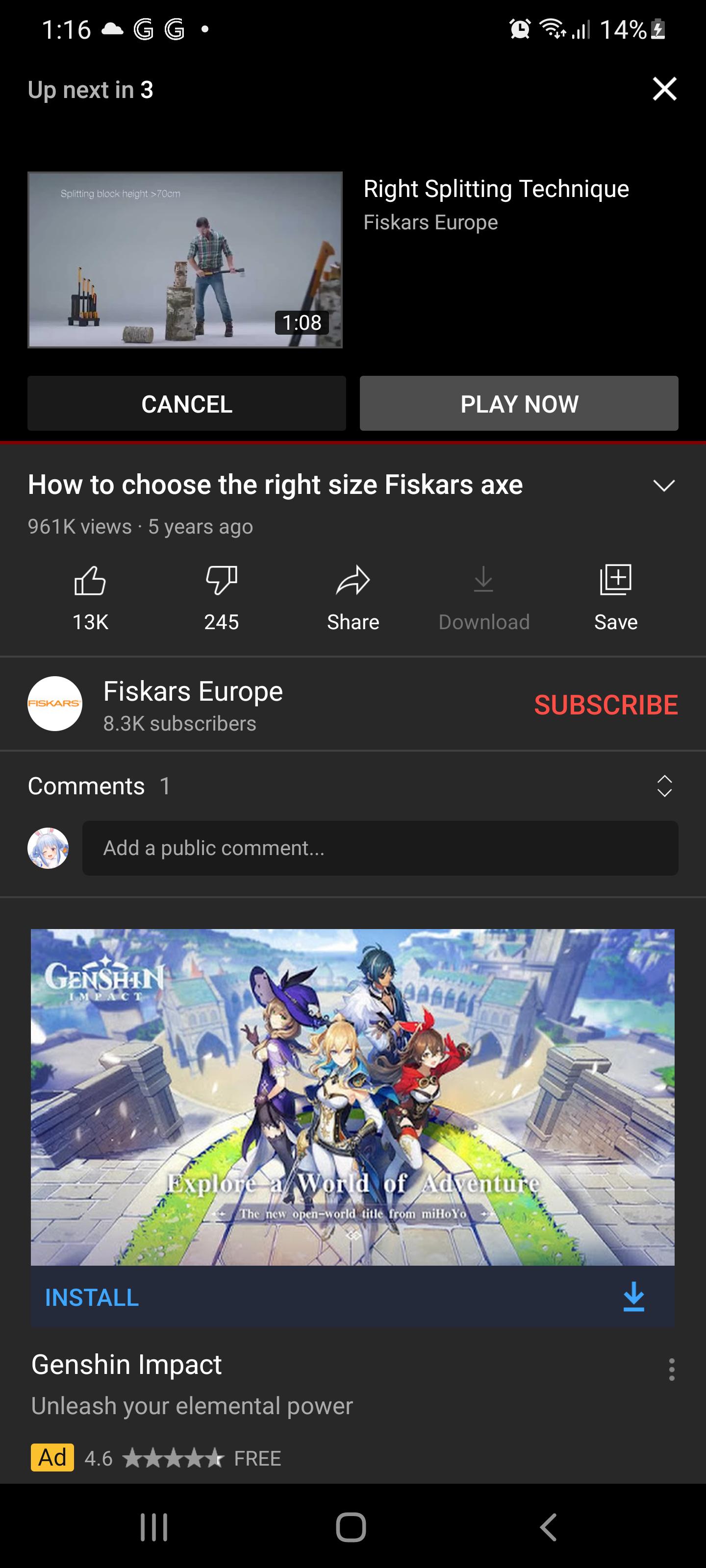Cancel the upcoming autoplay video
706x1568 pixels.
[x=186, y=404]
